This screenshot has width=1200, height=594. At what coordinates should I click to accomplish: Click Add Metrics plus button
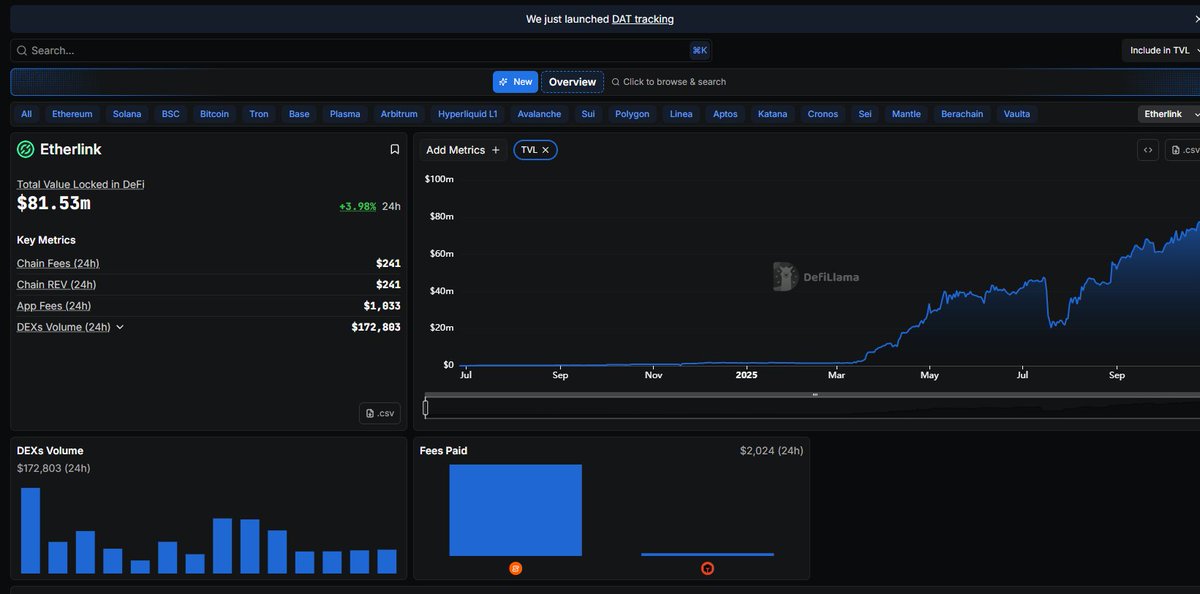(x=463, y=150)
